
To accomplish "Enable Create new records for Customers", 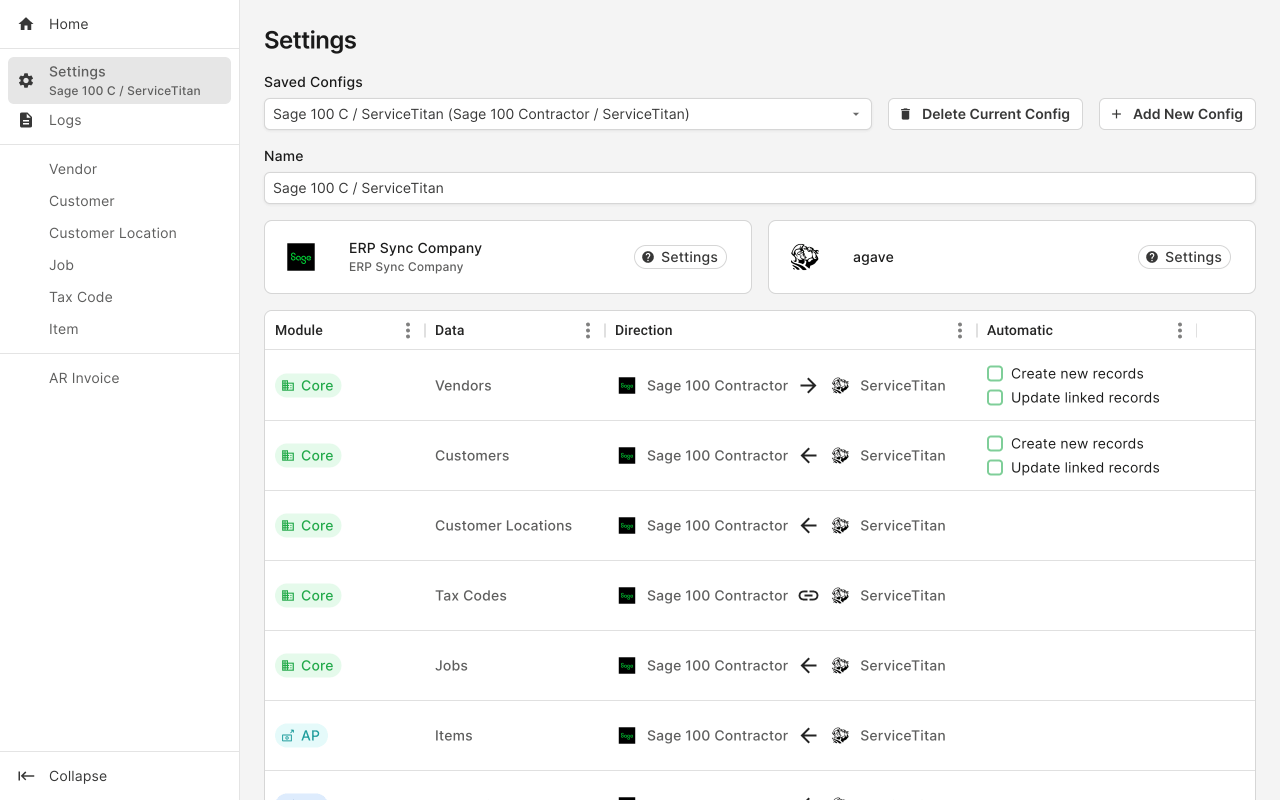I will pos(995,443).
